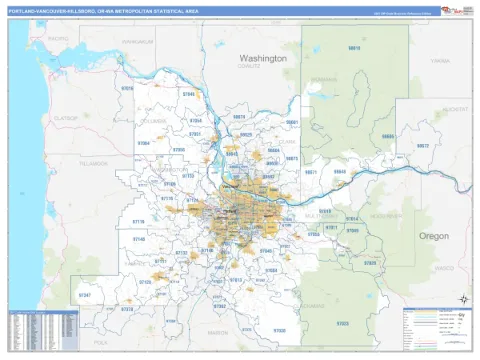Viewport: 480px width, 360px height.
Task: Select the CLARK county label
Action: 287,142
